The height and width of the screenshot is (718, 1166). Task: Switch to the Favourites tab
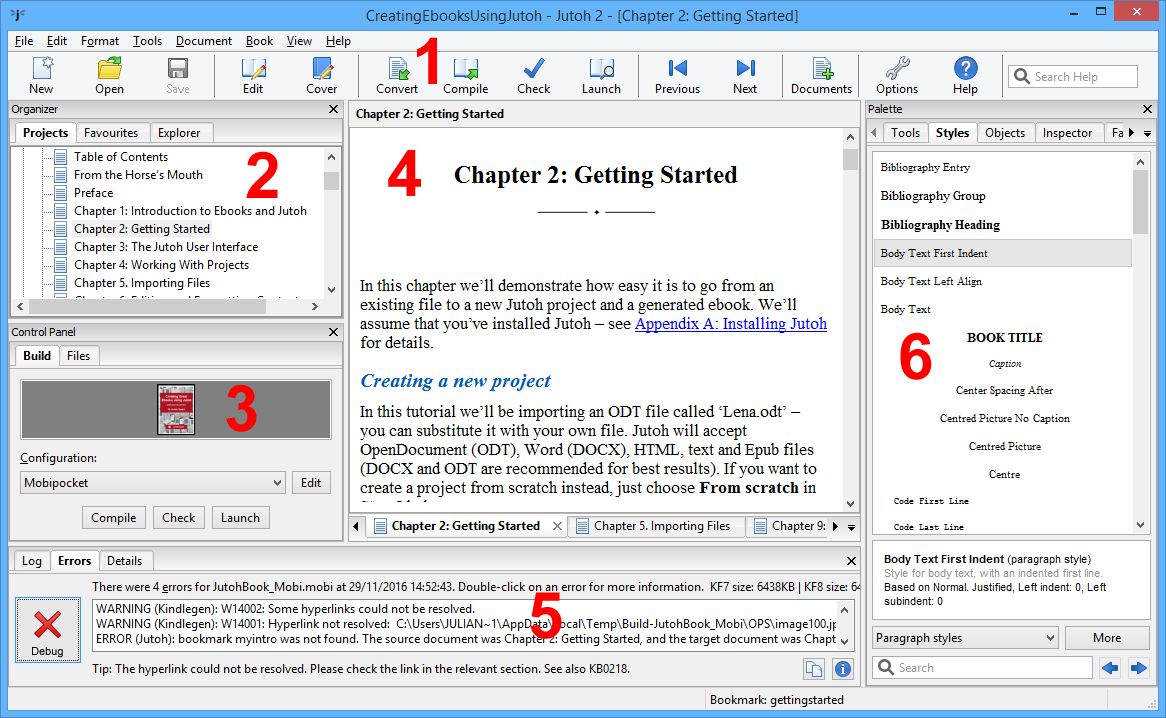pyautogui.click(x=111, y=133)
